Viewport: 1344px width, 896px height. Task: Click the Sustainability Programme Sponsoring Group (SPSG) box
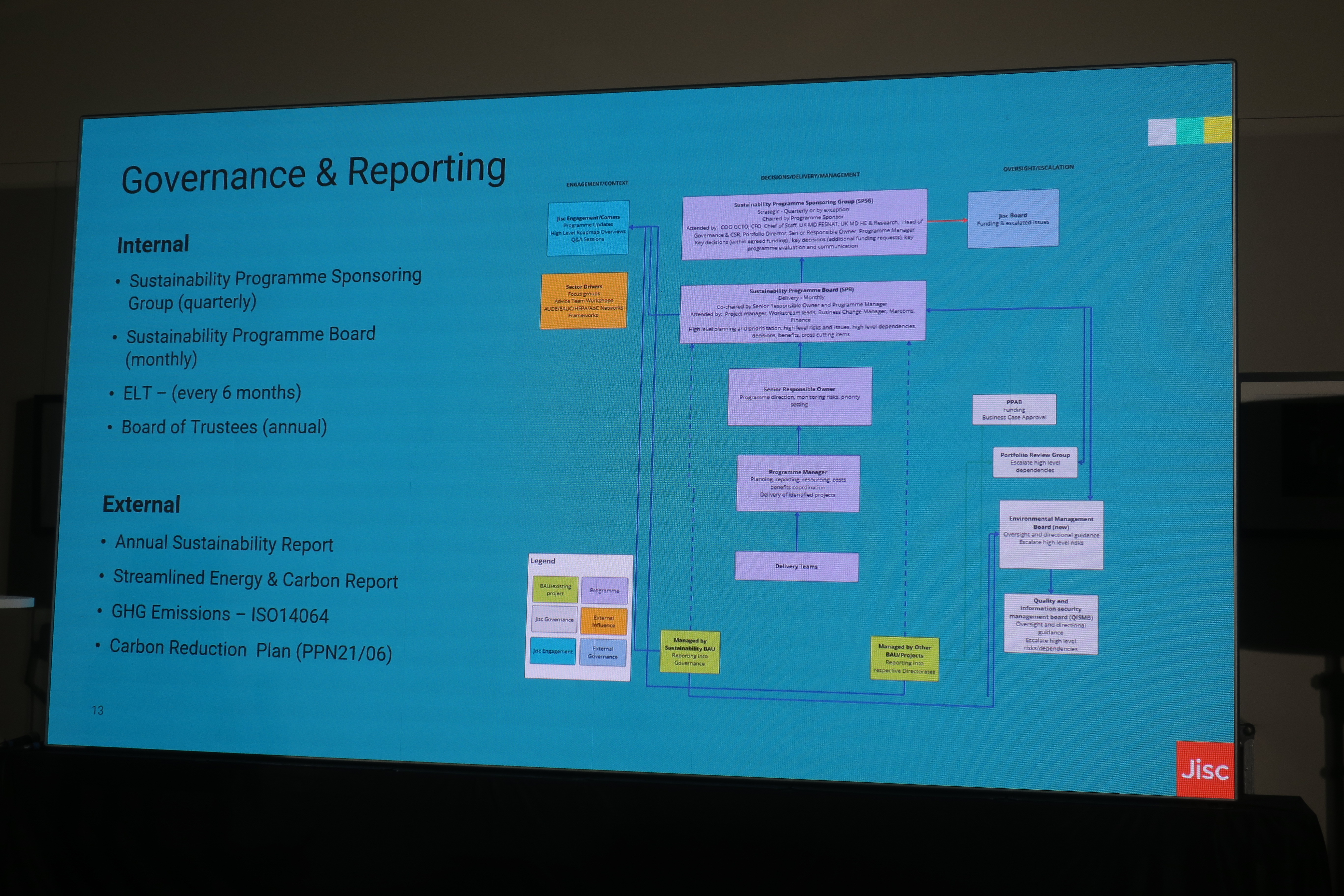coord(804,224)
